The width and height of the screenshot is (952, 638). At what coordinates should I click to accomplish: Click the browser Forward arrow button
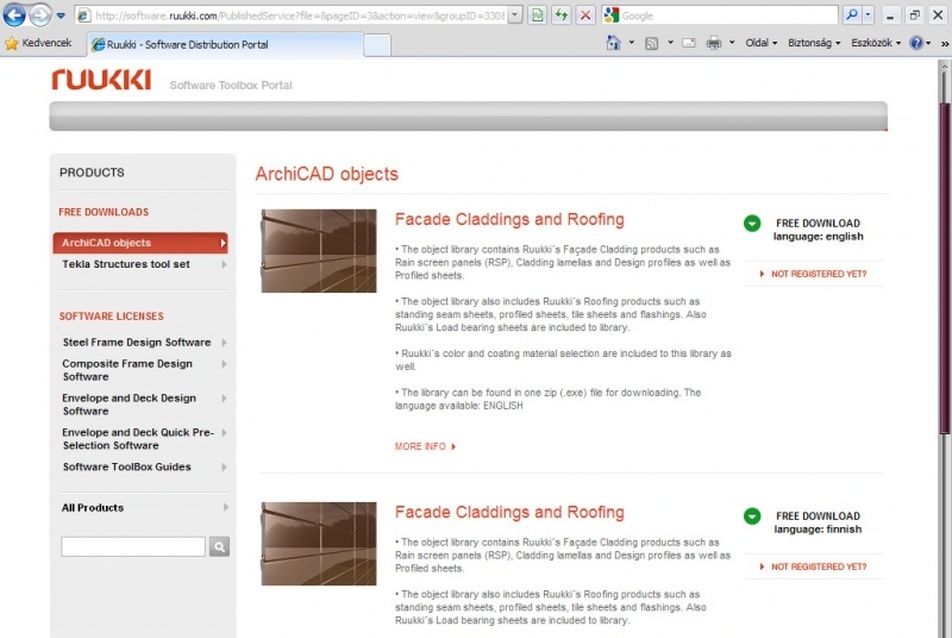(x=40, y=15)
